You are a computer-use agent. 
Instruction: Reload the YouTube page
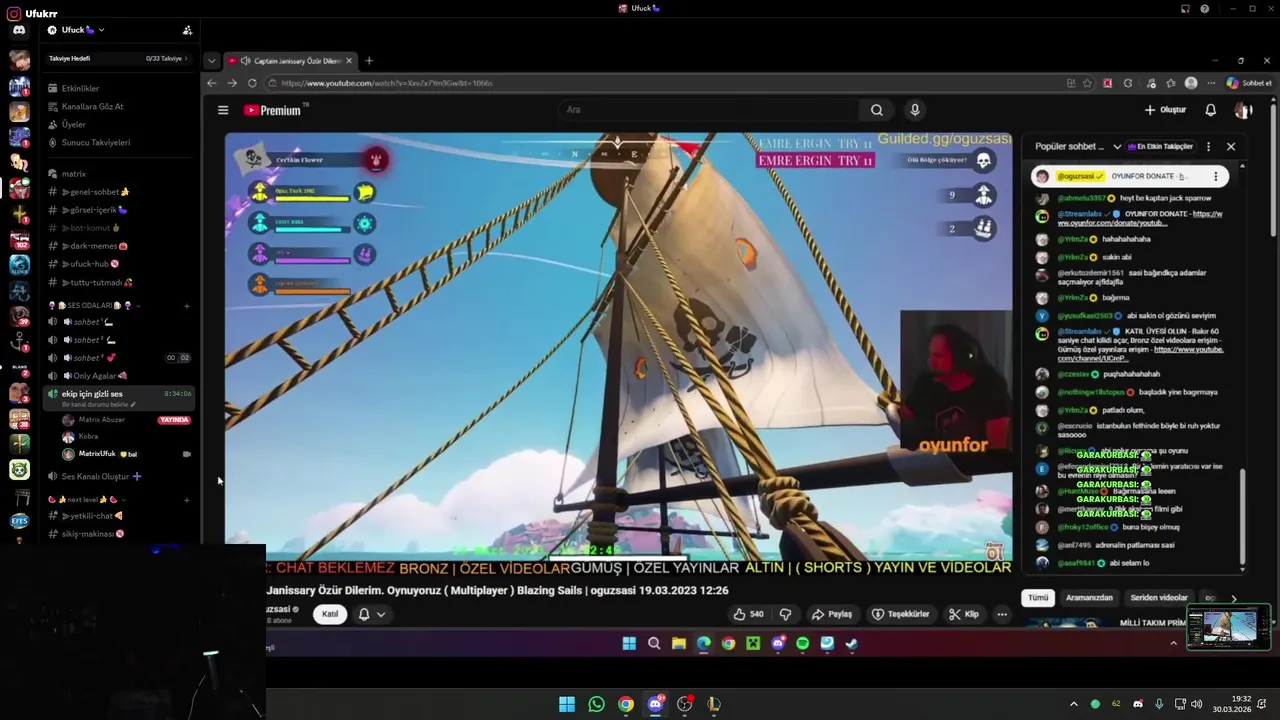[x=252, y=83]
